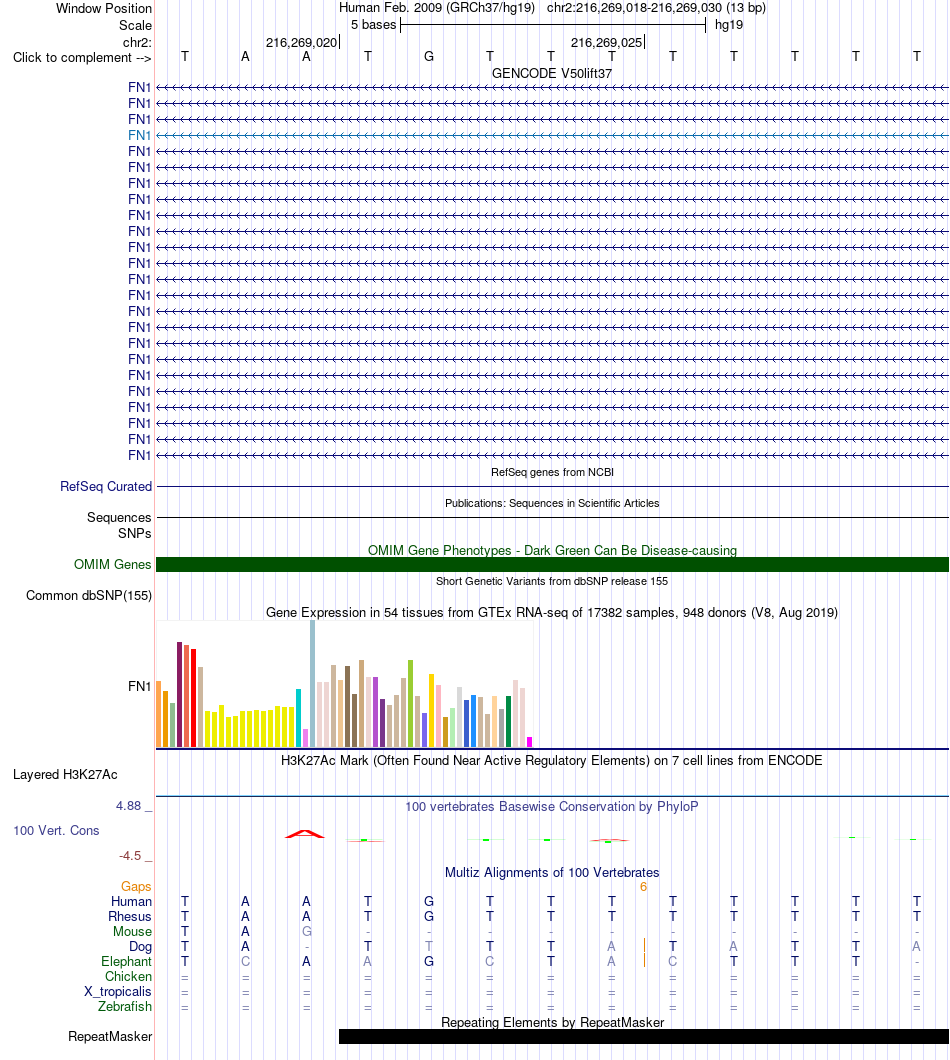
Task: Click the 'Layered H3K27Ac' label
Action: click(65, 775)
